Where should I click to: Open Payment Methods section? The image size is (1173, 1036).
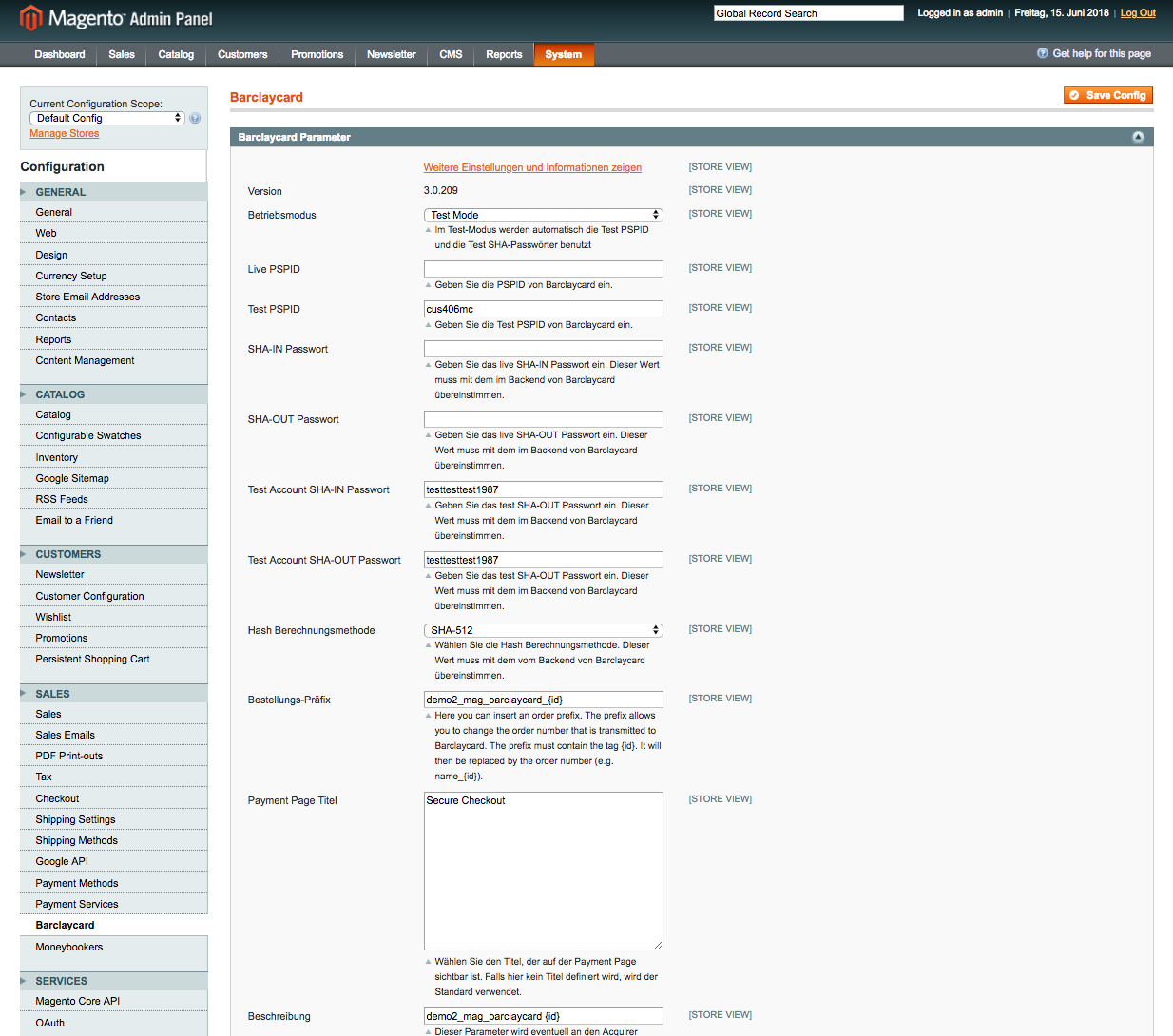114,883
